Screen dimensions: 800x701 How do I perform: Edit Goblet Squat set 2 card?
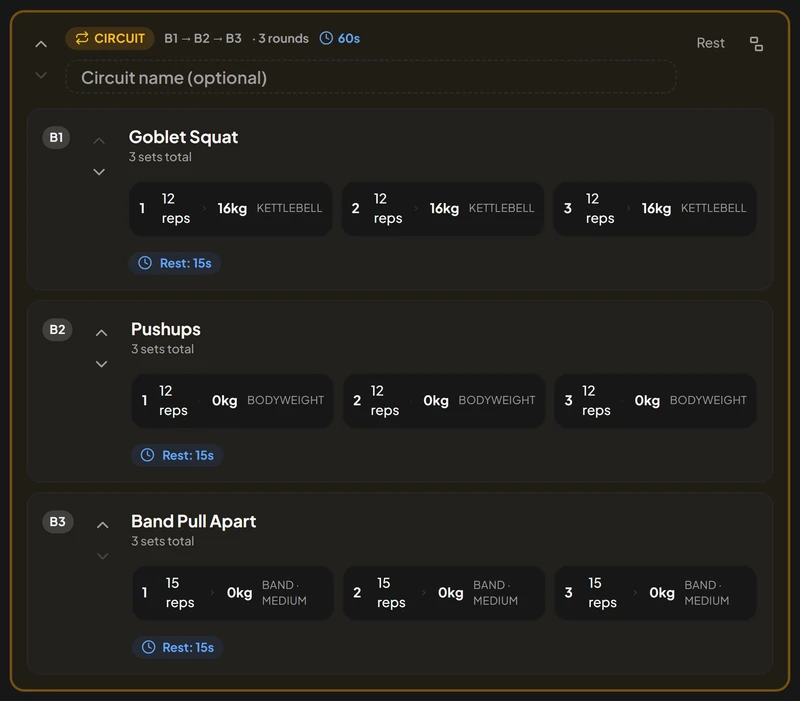[x=443, y=208]
